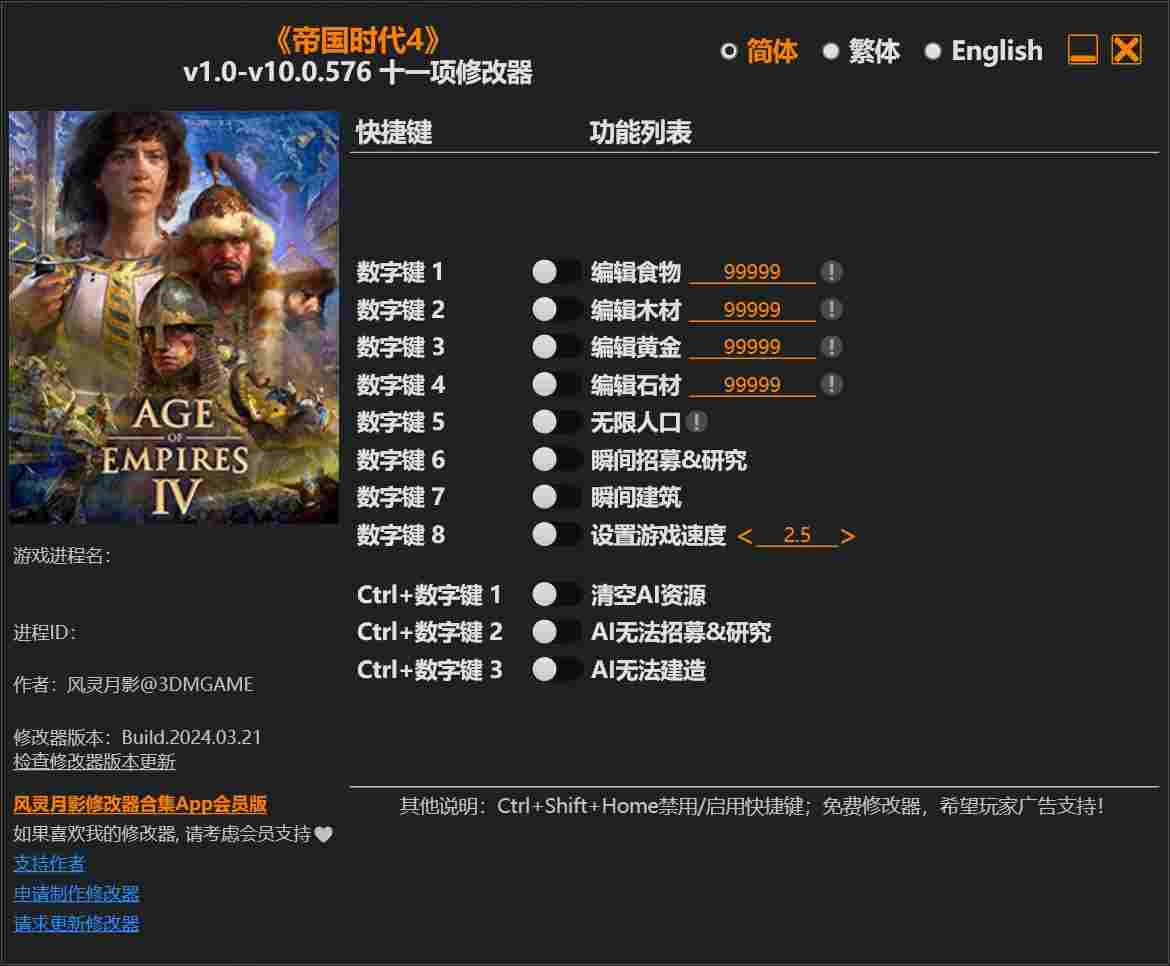Select the English language radio button
This screenshot has width=1170, height=966.
(932, 51)
